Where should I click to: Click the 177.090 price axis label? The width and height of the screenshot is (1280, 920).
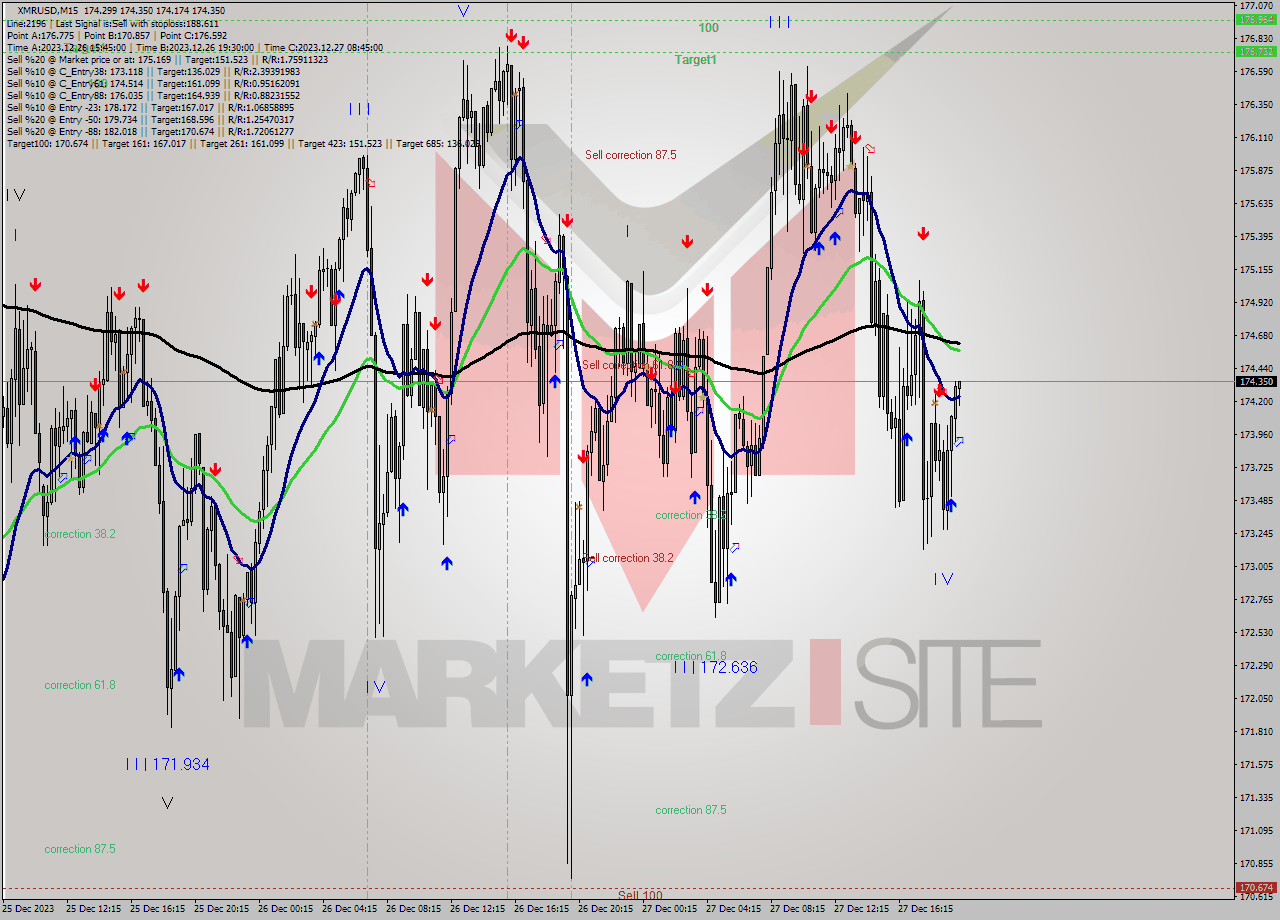tap(1255, 6)
